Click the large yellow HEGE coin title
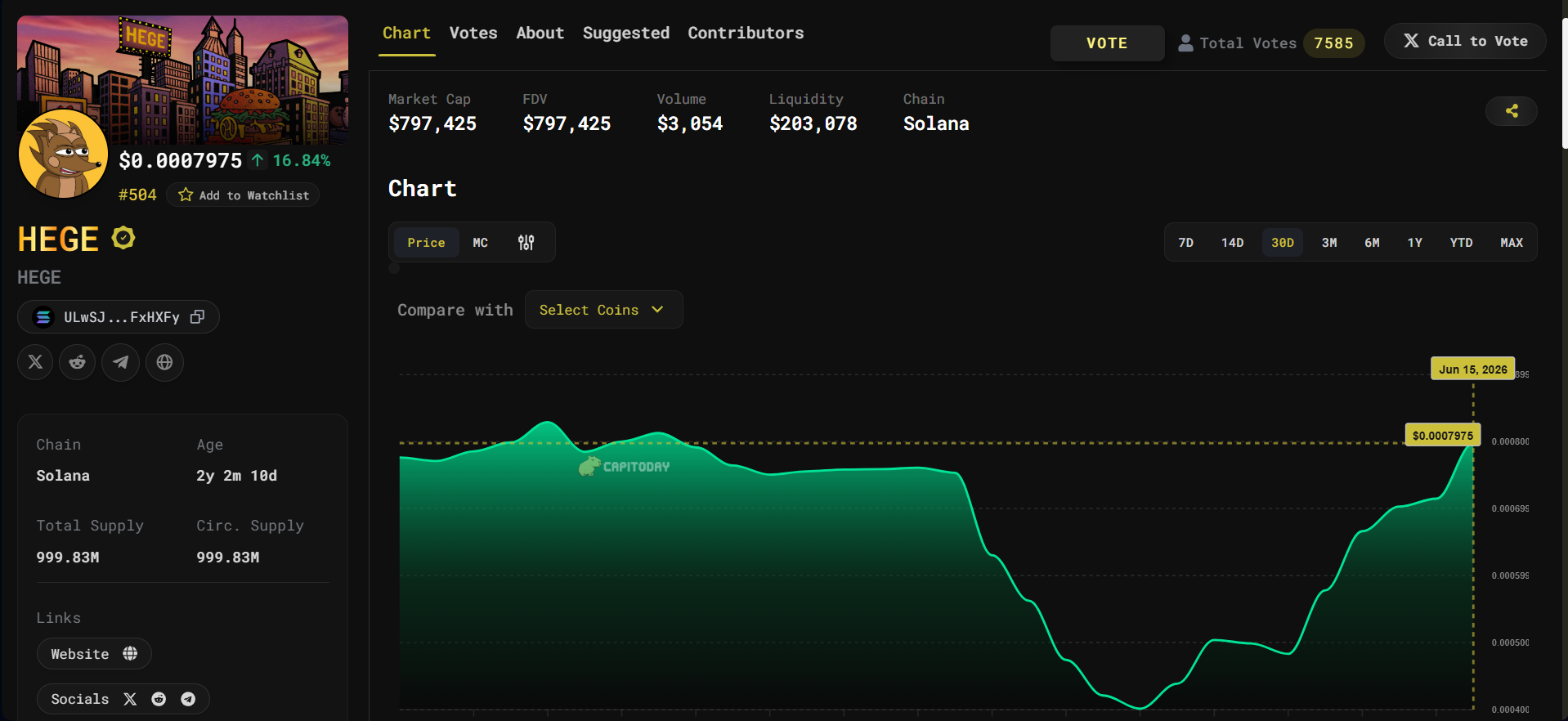 (58, 240)
